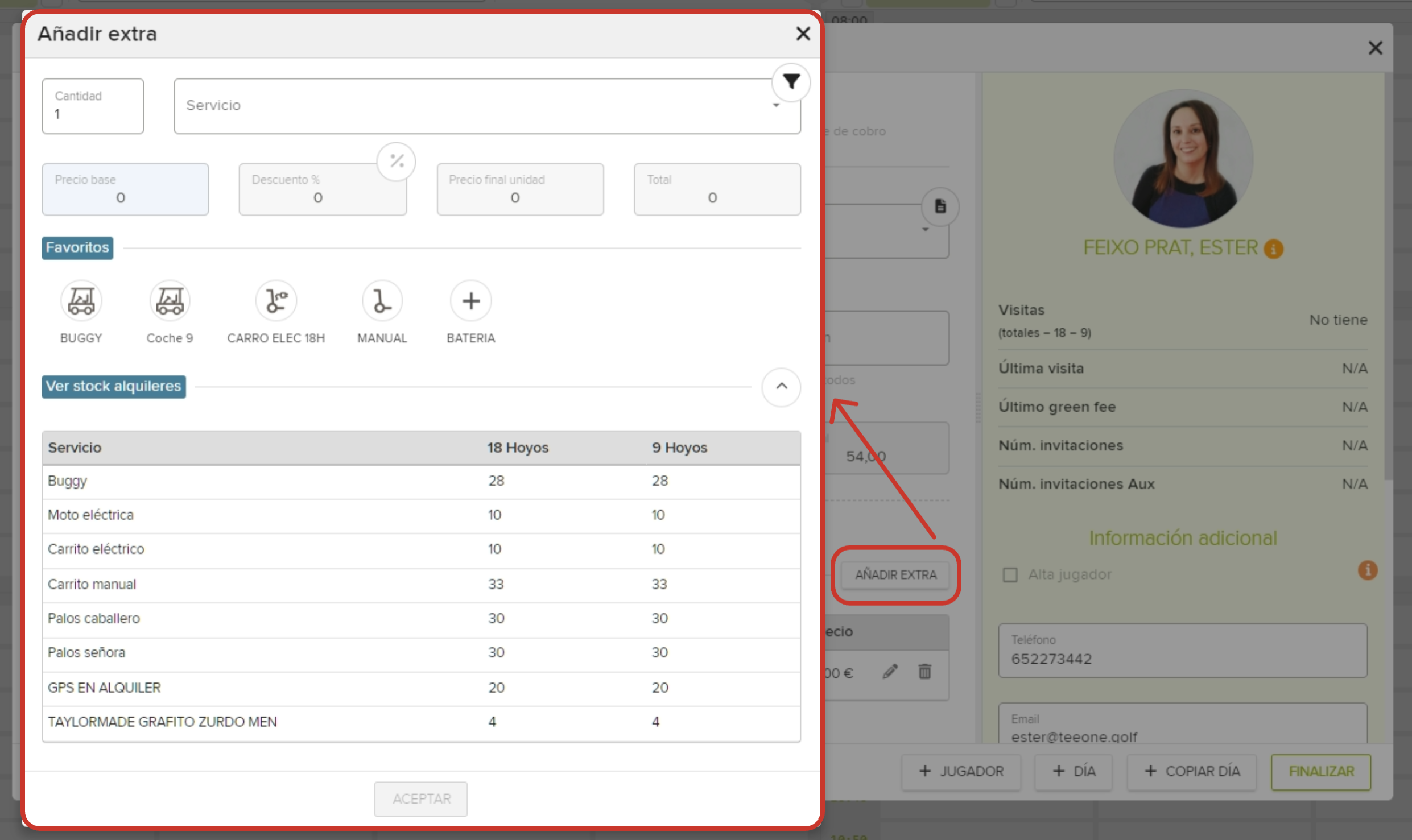Close the Añadir extra dialog
Image resolution: width=1412 pixels, height=840 pixels.
(803, 34)
